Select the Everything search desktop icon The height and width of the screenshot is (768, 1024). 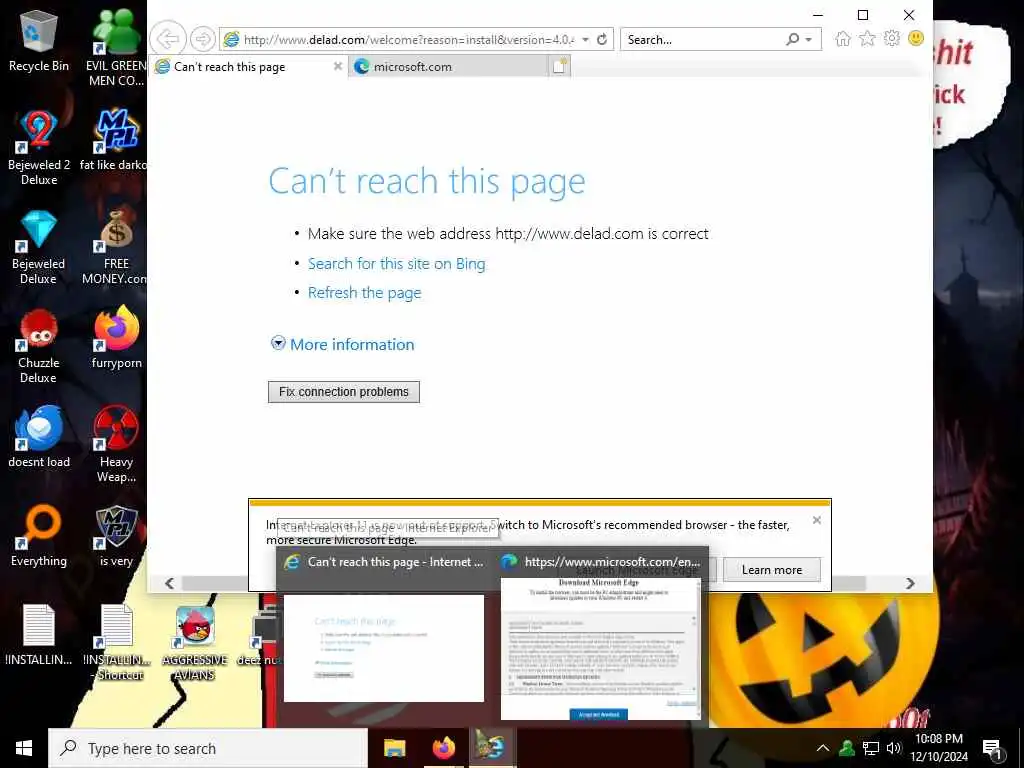[x=39, y=536]
